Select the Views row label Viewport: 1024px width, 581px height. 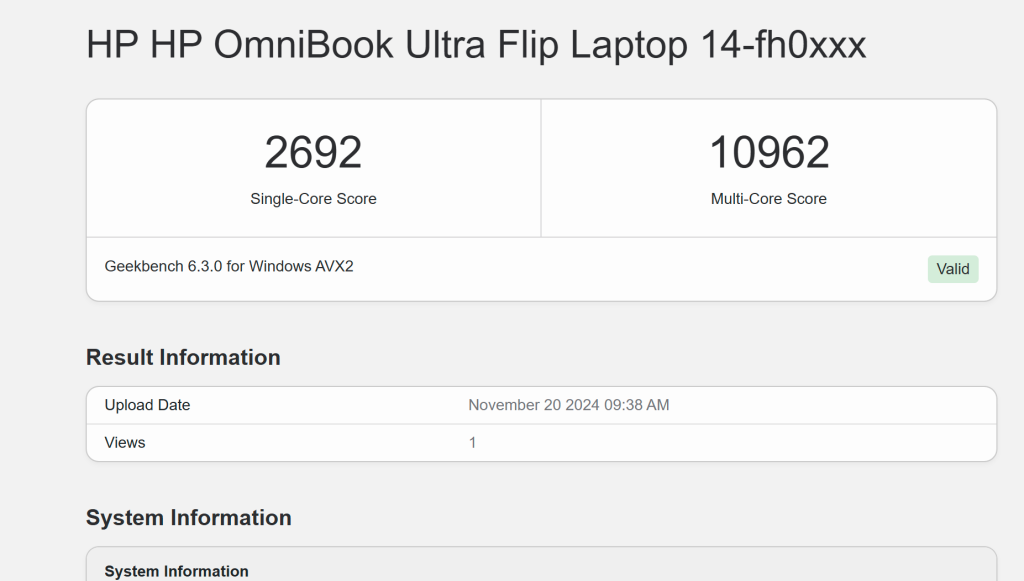pos(125,442)
